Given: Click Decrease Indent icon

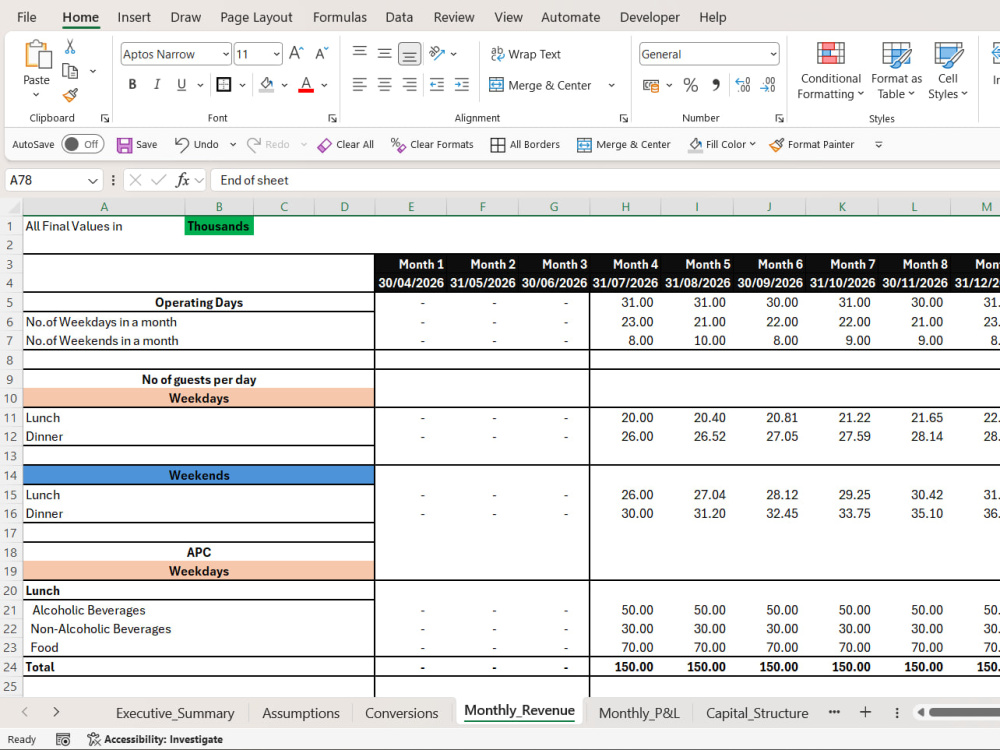Looking at the screenshot, I should 437,84.
